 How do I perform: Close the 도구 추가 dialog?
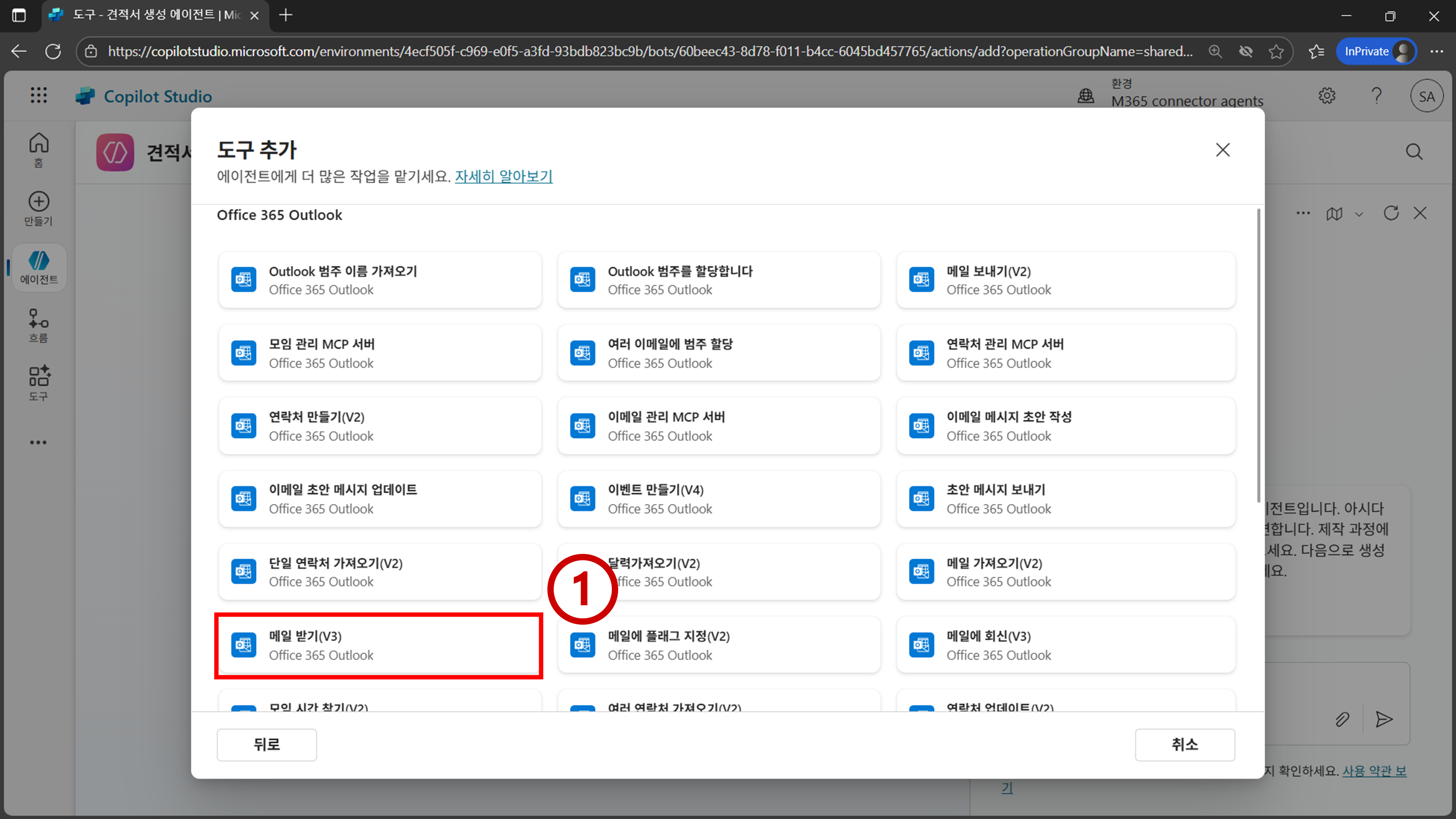point(1223,150)
